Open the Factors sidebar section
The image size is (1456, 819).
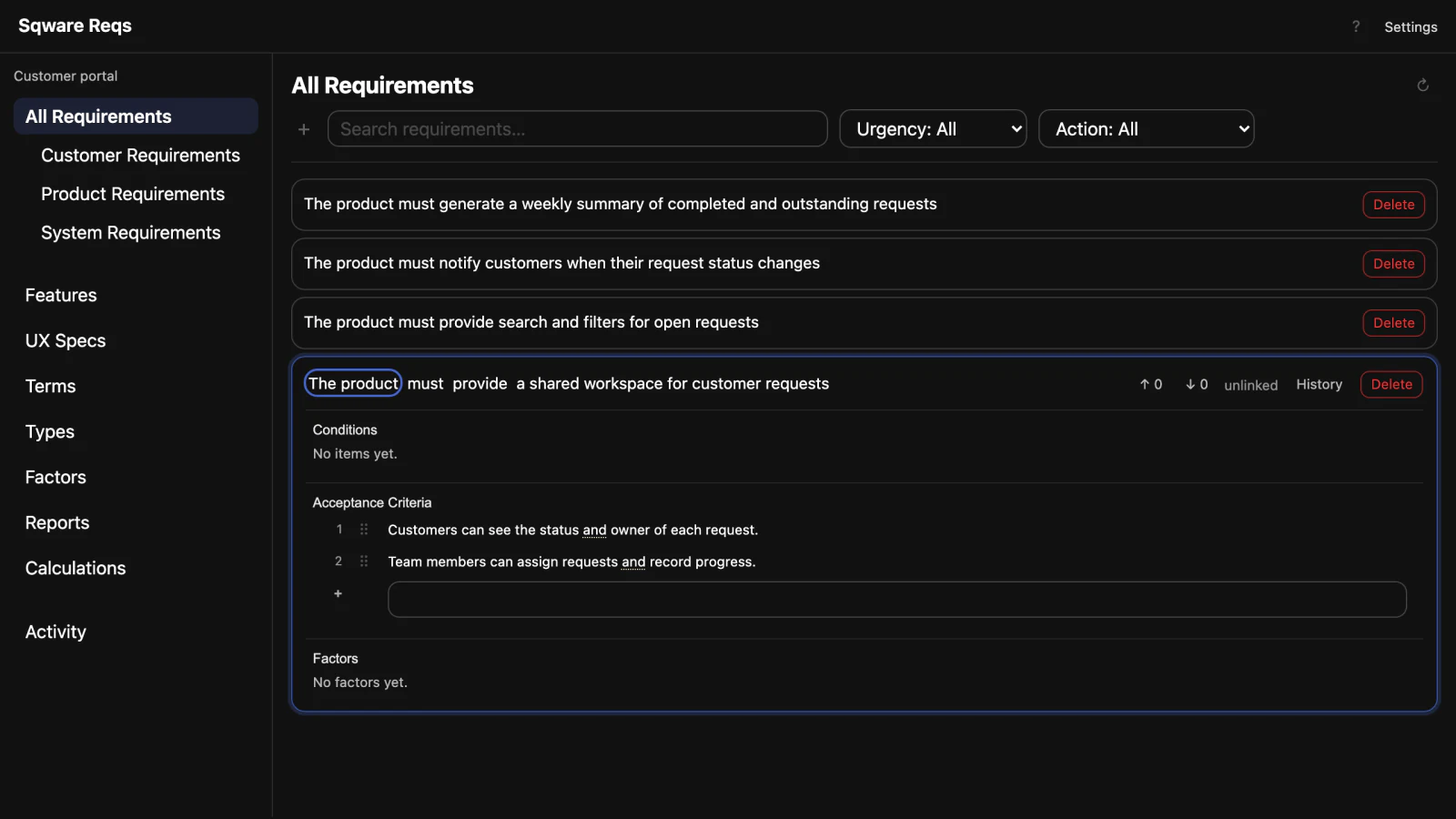(56, 477)
